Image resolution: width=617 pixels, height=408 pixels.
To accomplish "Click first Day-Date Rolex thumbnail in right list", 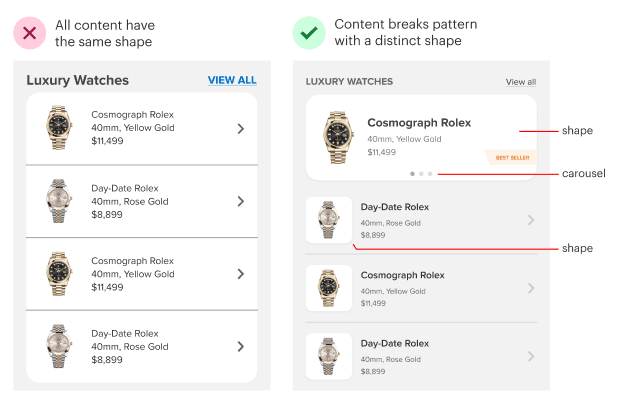I will (x=329, y=220).
